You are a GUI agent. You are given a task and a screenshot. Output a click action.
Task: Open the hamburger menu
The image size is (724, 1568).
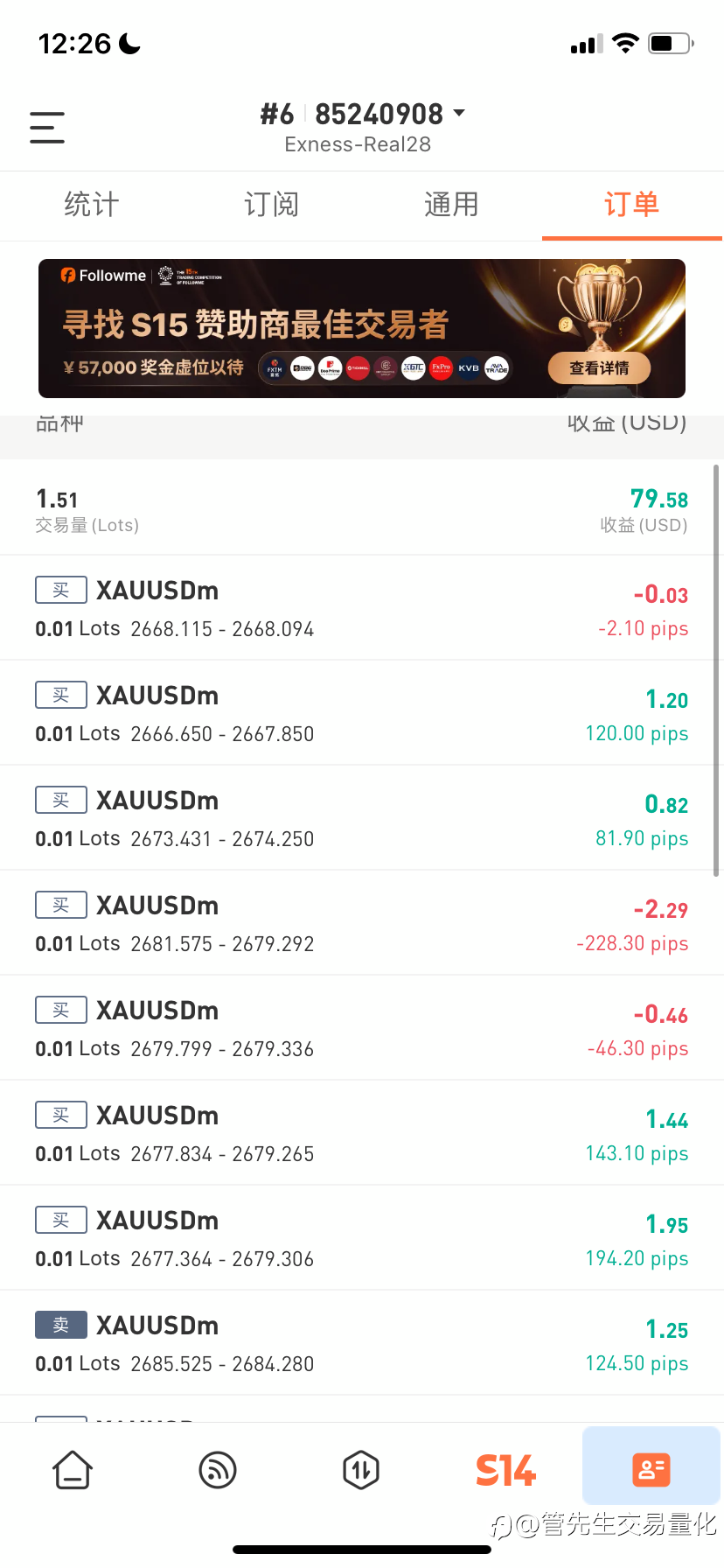pyautogui.click(x=47, y=128)
